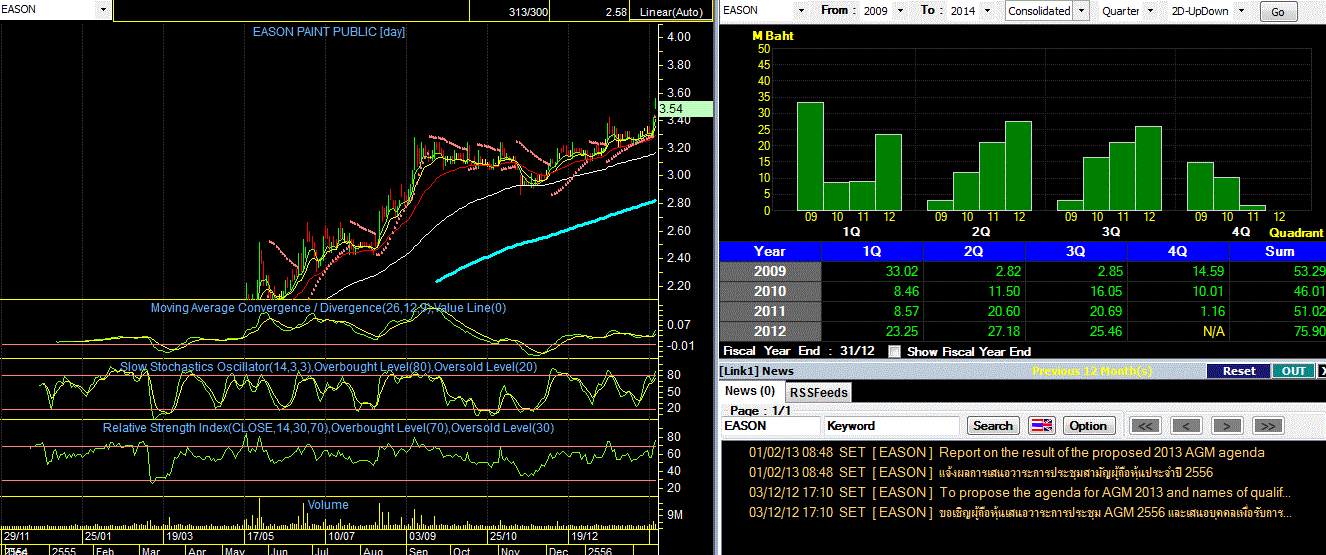
Task: Click the Relative Strength Index title label
Action: [x=329, y=428]
